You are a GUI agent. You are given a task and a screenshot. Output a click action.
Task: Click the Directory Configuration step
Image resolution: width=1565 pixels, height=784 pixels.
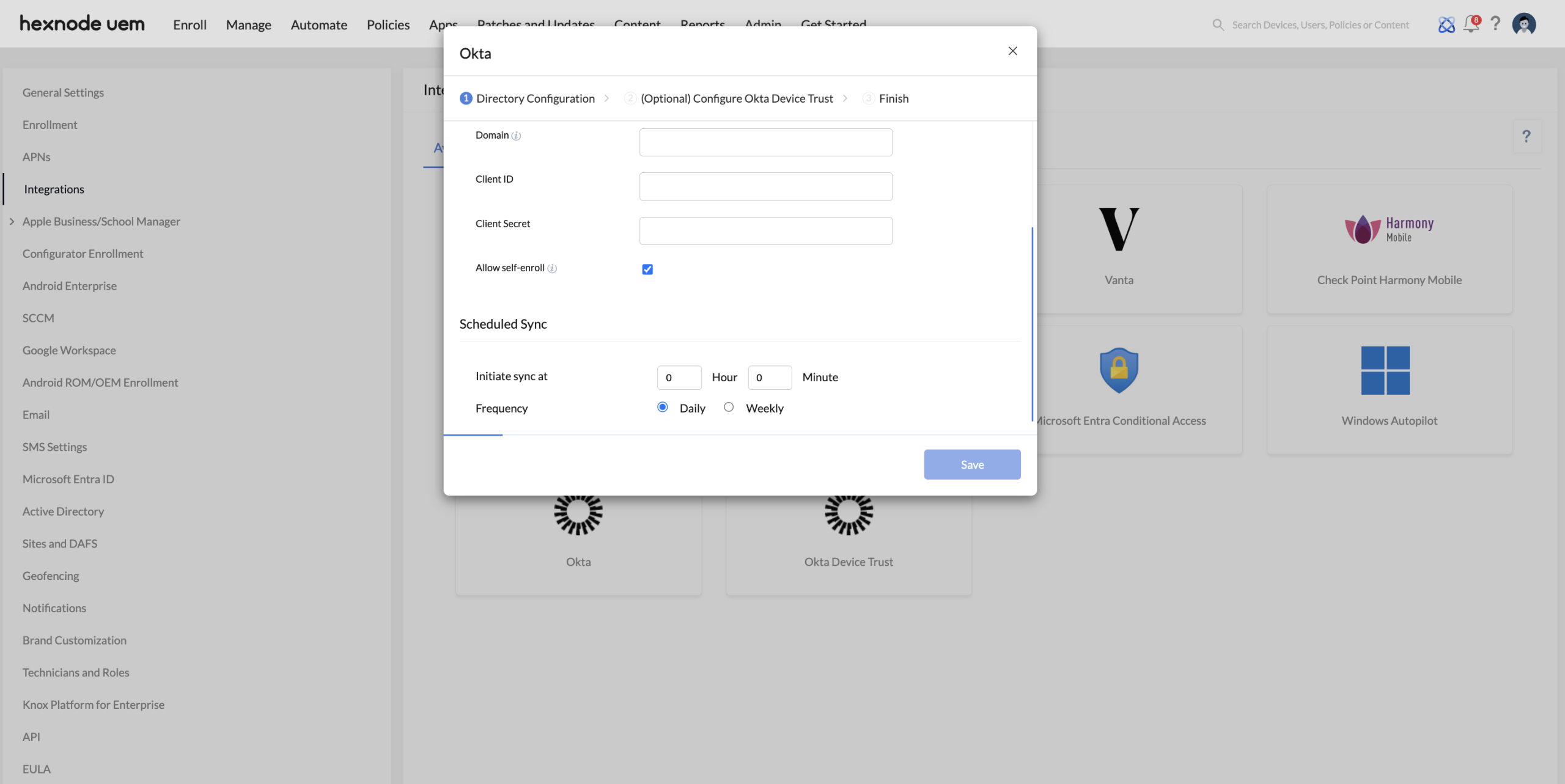click(x=527, y=98)
